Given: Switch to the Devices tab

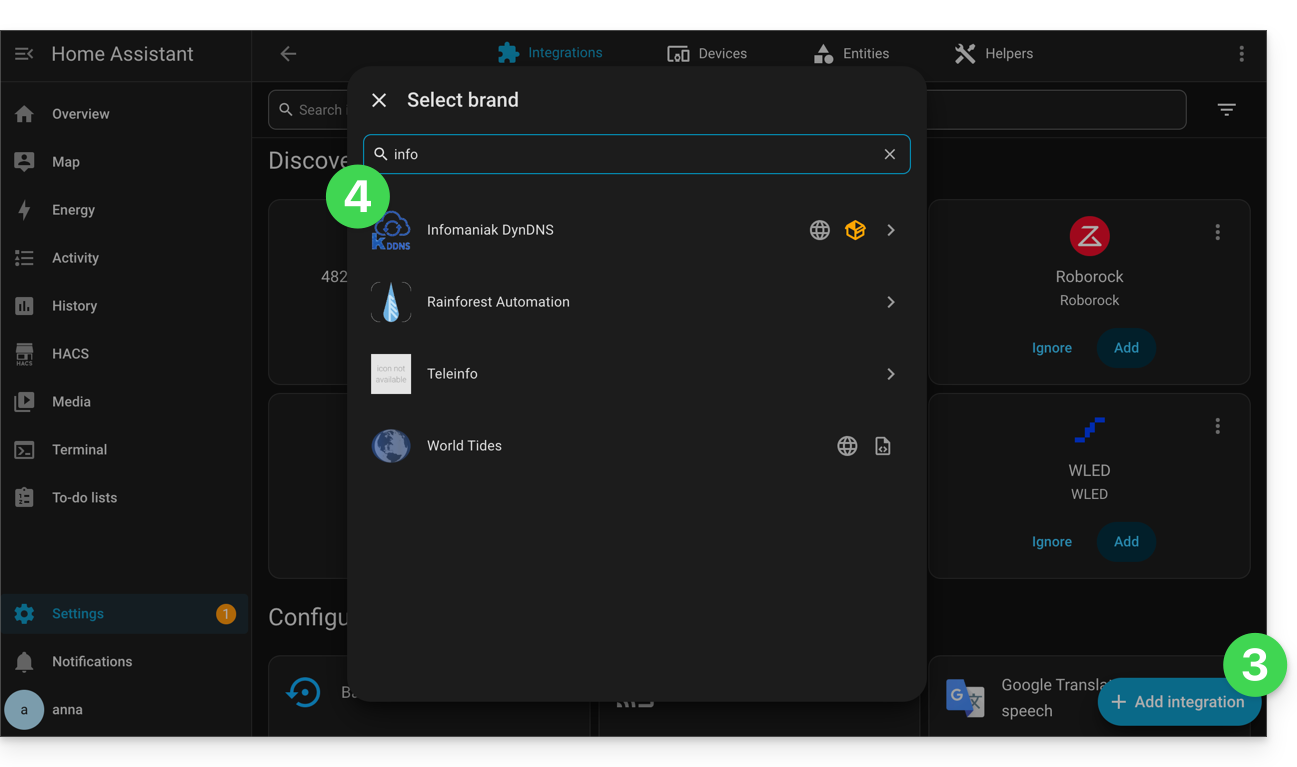Looking at the screenshot, I should 707,54.
